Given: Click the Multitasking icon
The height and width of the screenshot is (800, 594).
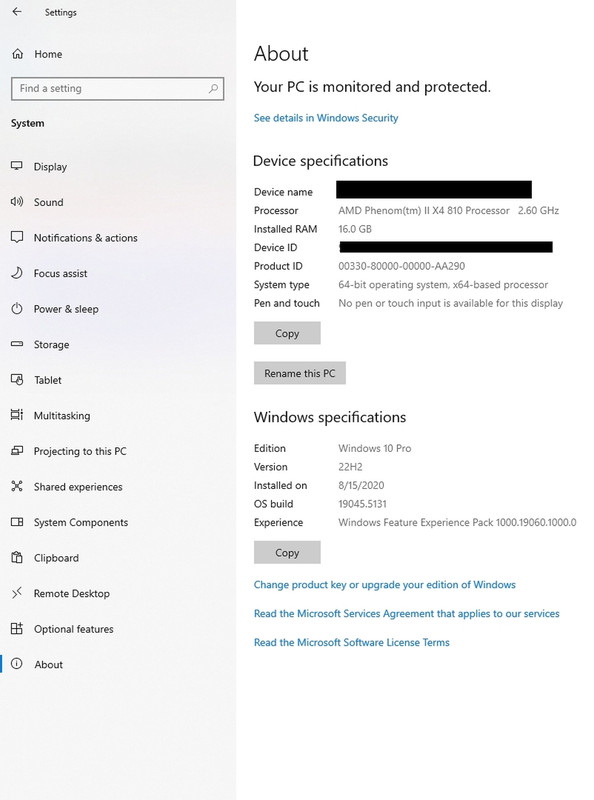Looking at the screenshot, I should point(17,415).
